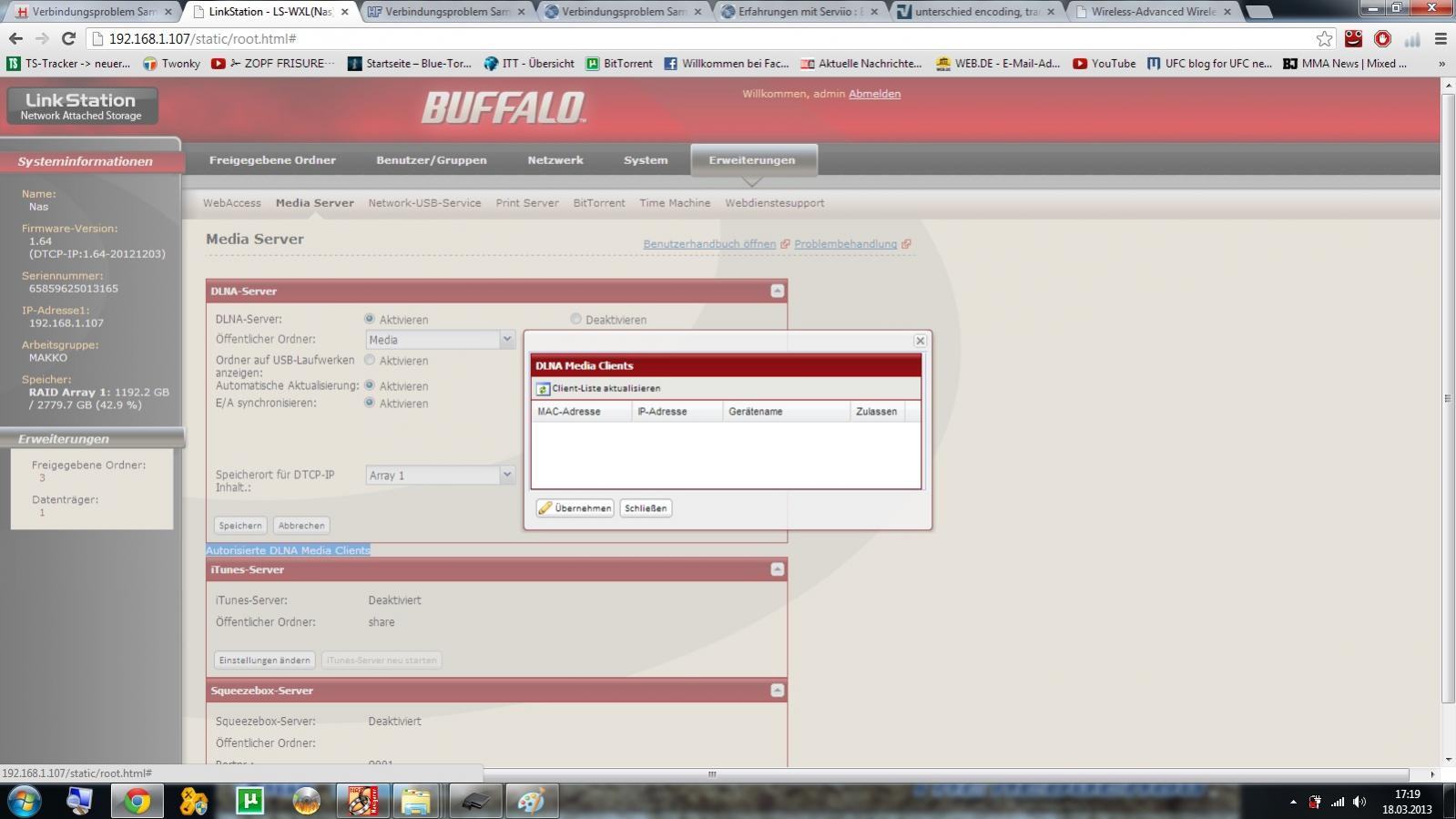
Task: Click the LinkStation logo
Action: (82, 106)
